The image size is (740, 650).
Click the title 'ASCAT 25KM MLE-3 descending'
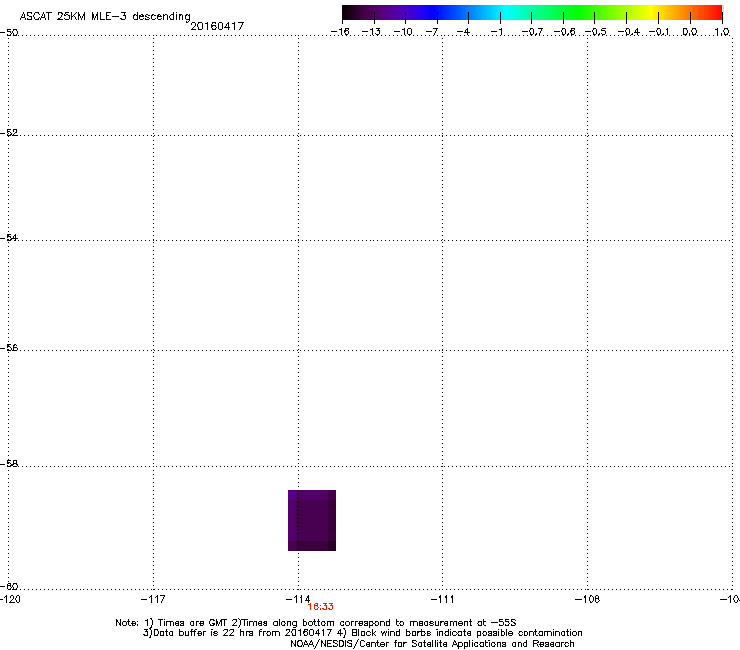click(x=105, y=16)
